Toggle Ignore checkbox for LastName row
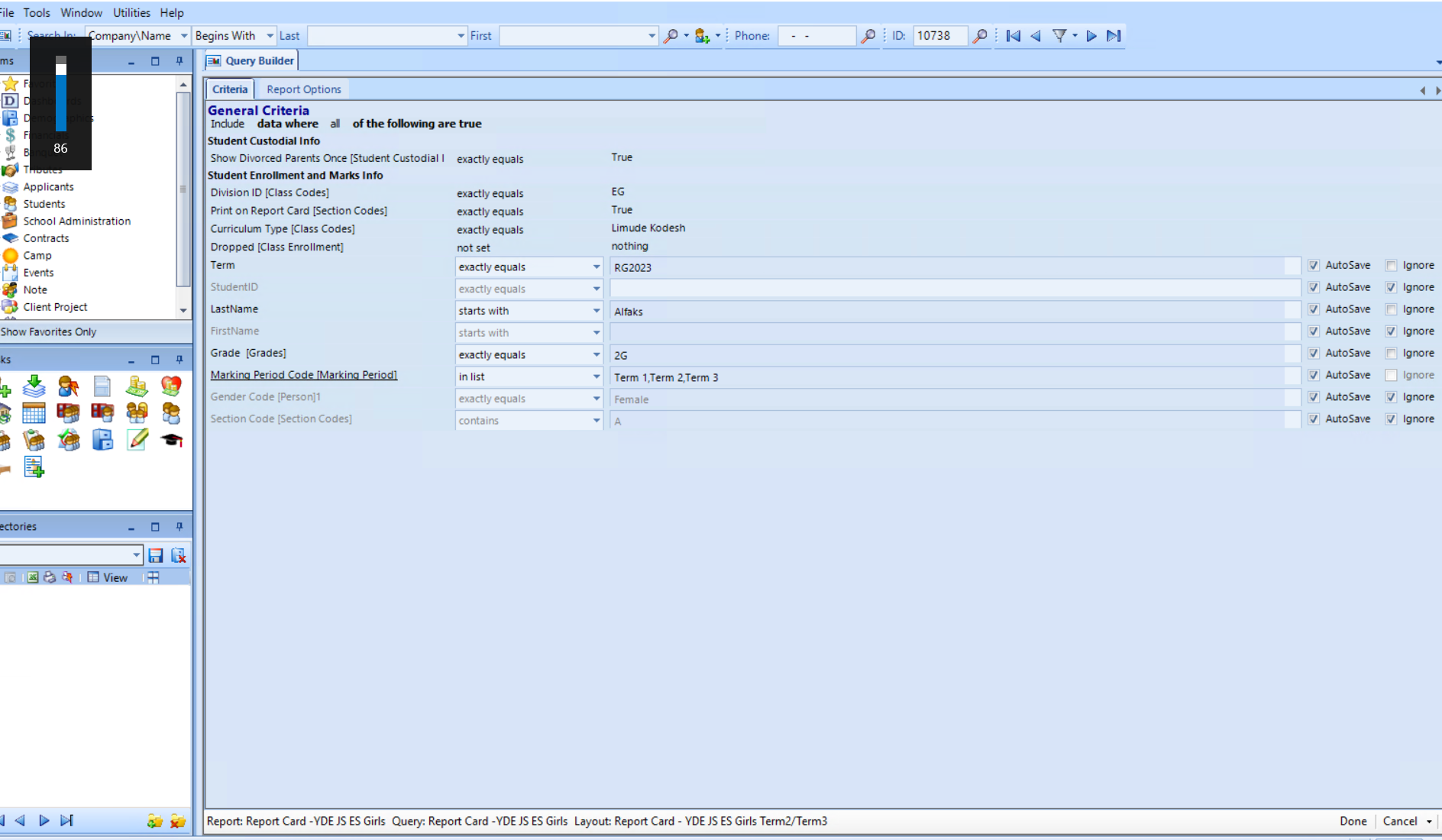Viewport: 1442px width, 840px height. 1391,309
